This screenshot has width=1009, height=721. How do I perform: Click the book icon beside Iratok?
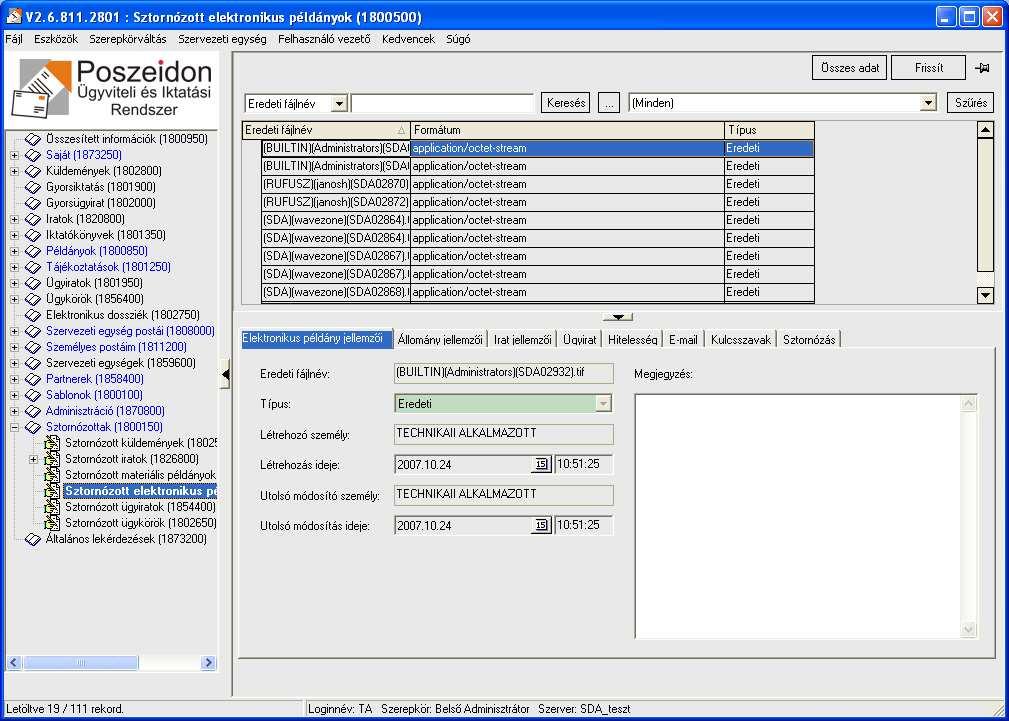point(33,219)
